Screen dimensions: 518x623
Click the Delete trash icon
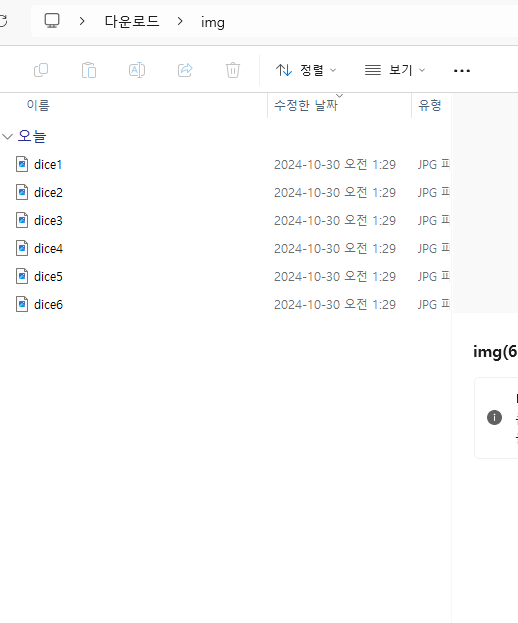point(233,70)
